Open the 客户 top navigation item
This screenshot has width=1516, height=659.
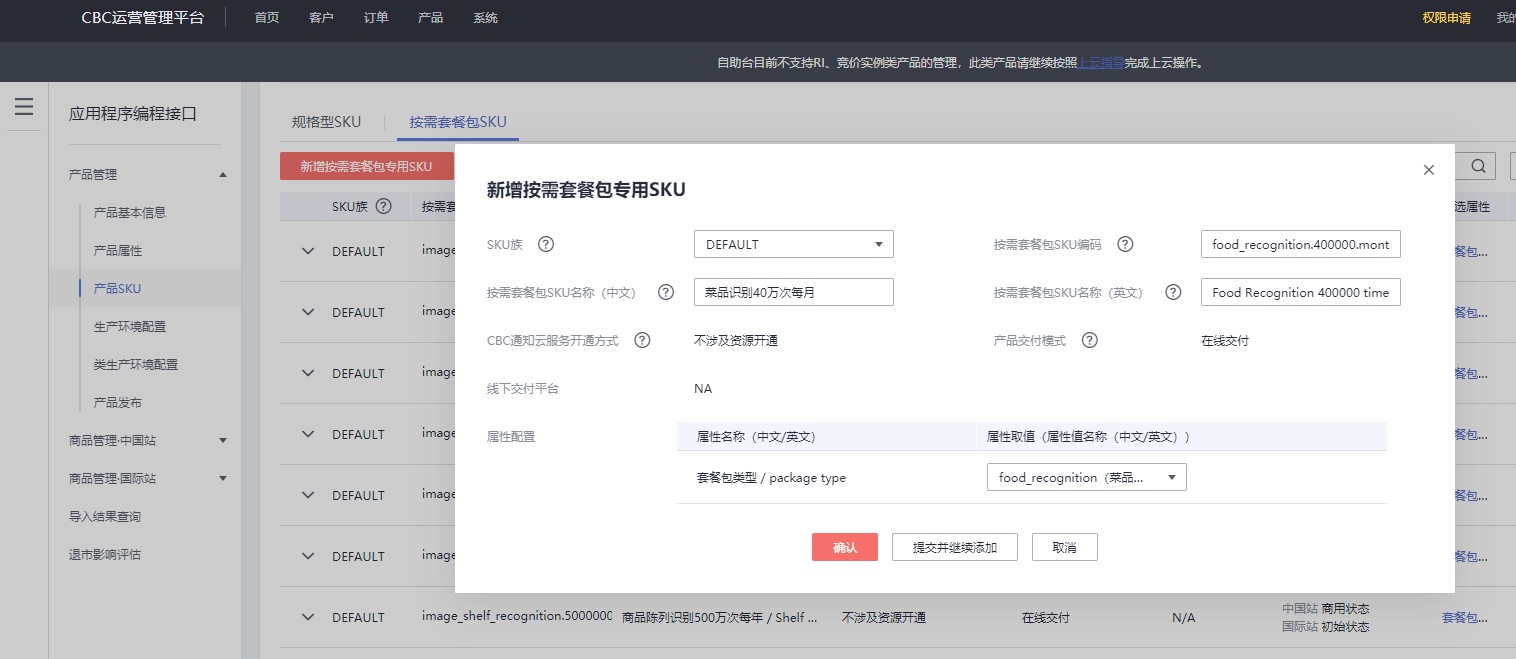click(x=322, y=18)
